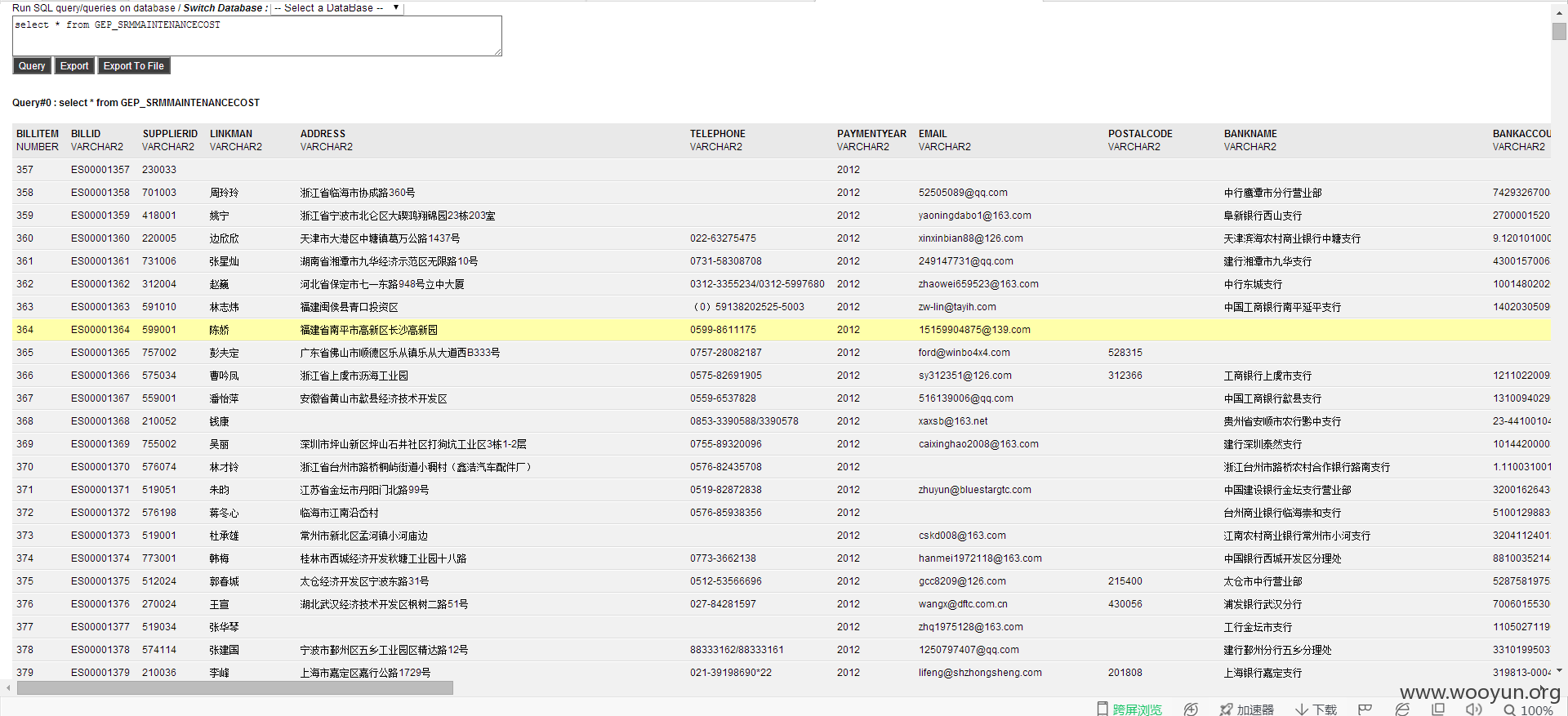Click telephone 0599-8611175
Screen dimensions: 1568x716
(723, 330)
